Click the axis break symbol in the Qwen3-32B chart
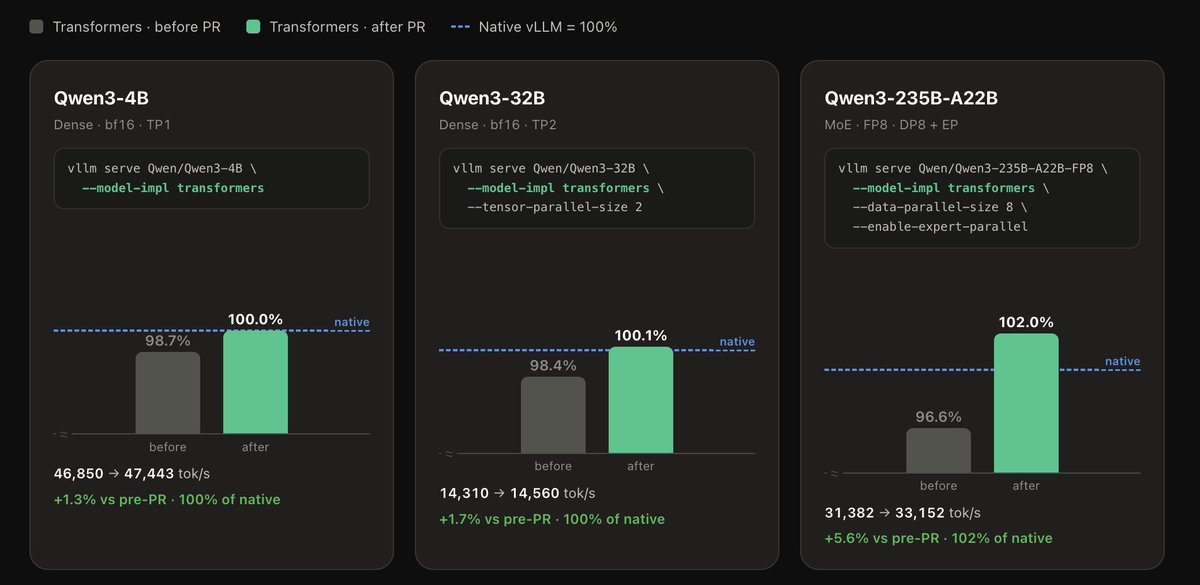This screenshot has width=1200, height=585. coord(449,453)
